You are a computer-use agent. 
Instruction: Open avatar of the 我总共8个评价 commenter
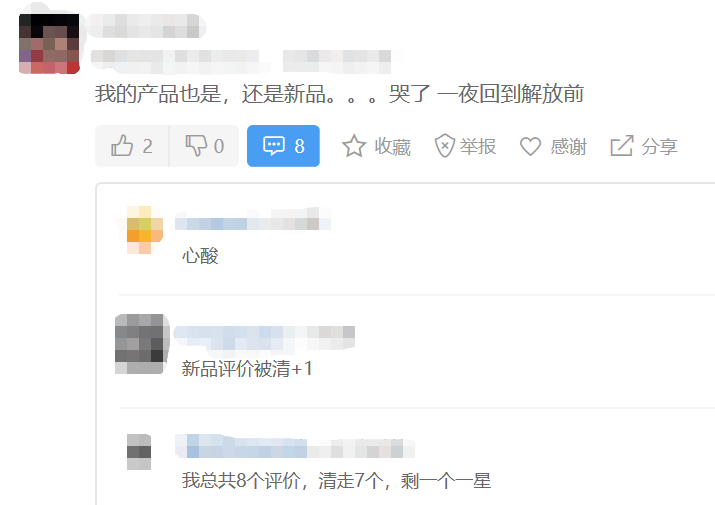click(139, 452)
